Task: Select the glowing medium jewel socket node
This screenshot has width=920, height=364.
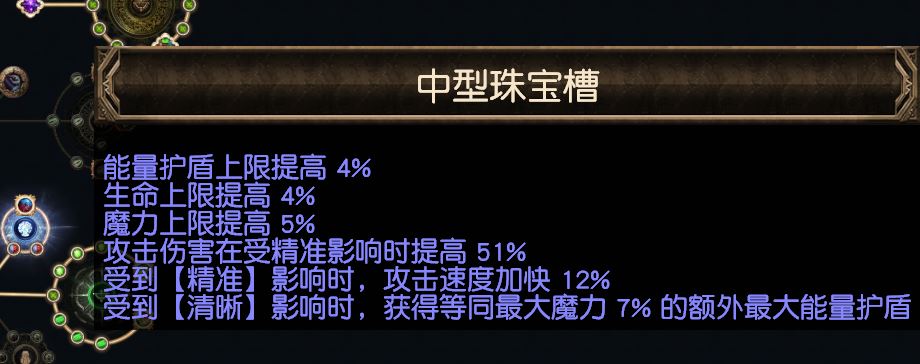Action: pos(25,228)
